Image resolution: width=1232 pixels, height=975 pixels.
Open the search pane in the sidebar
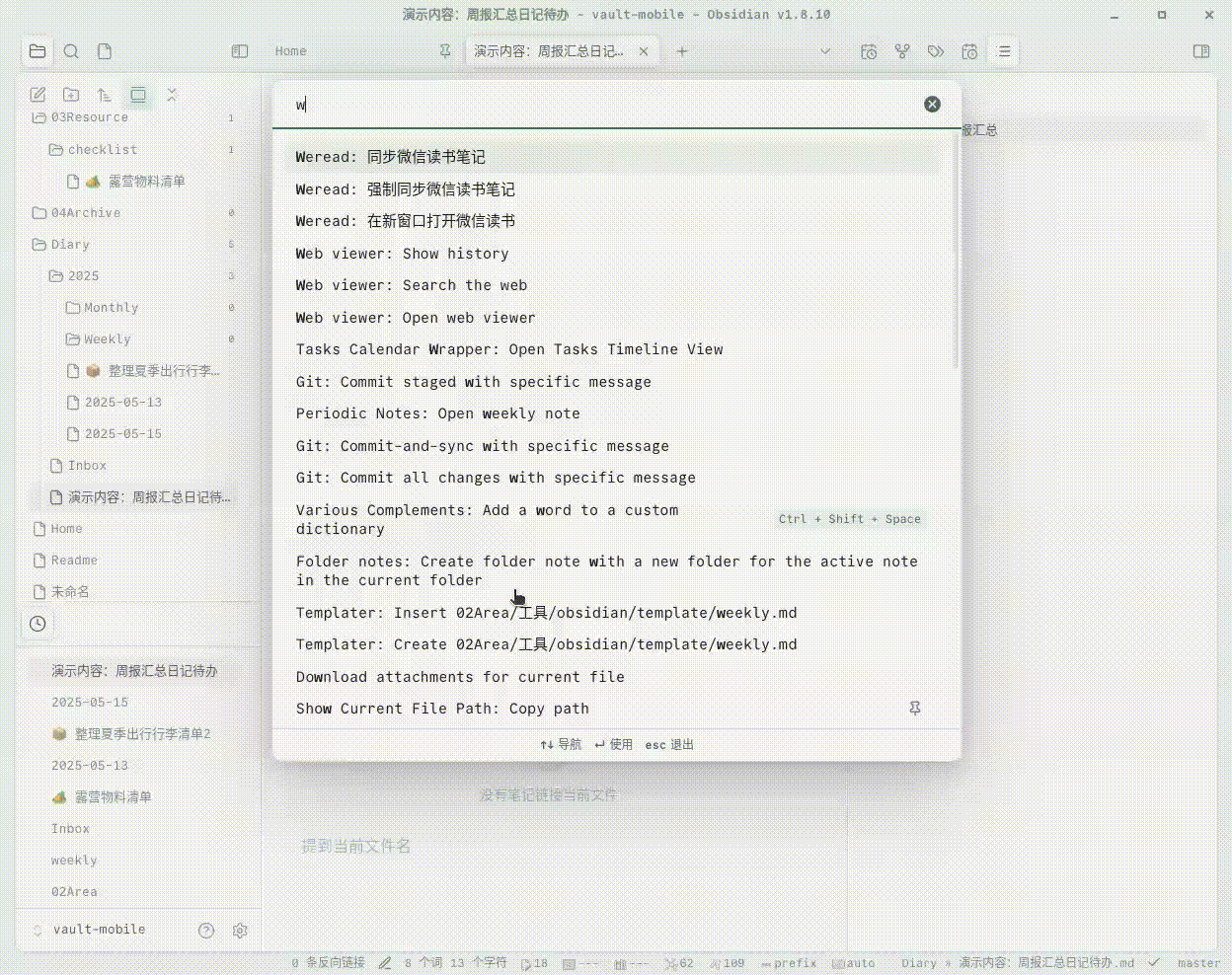click(x=71, y=51)
